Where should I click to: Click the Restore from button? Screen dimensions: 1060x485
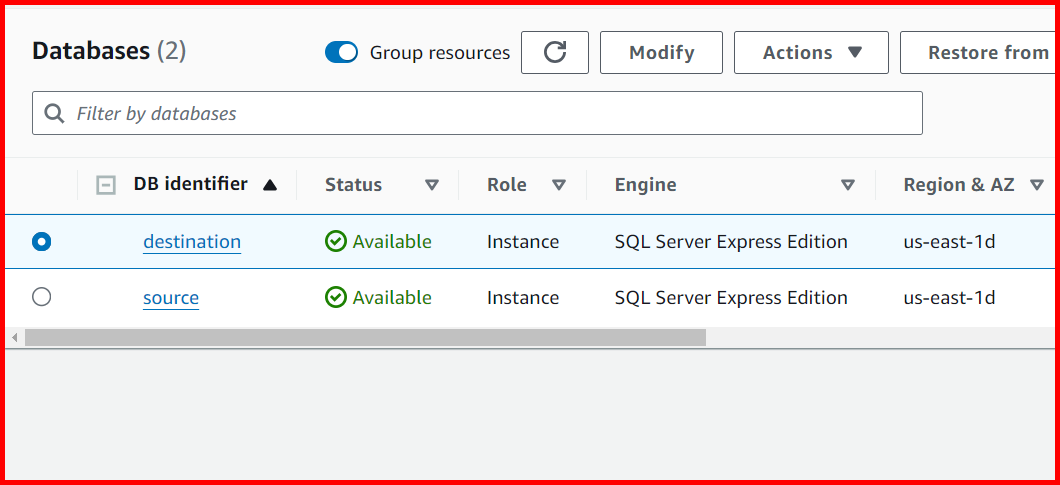click(x=978, y=52)
